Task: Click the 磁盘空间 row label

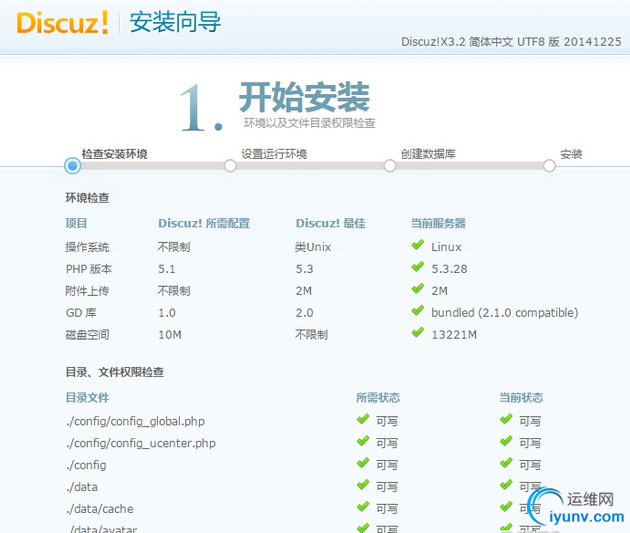Action: 87,335
